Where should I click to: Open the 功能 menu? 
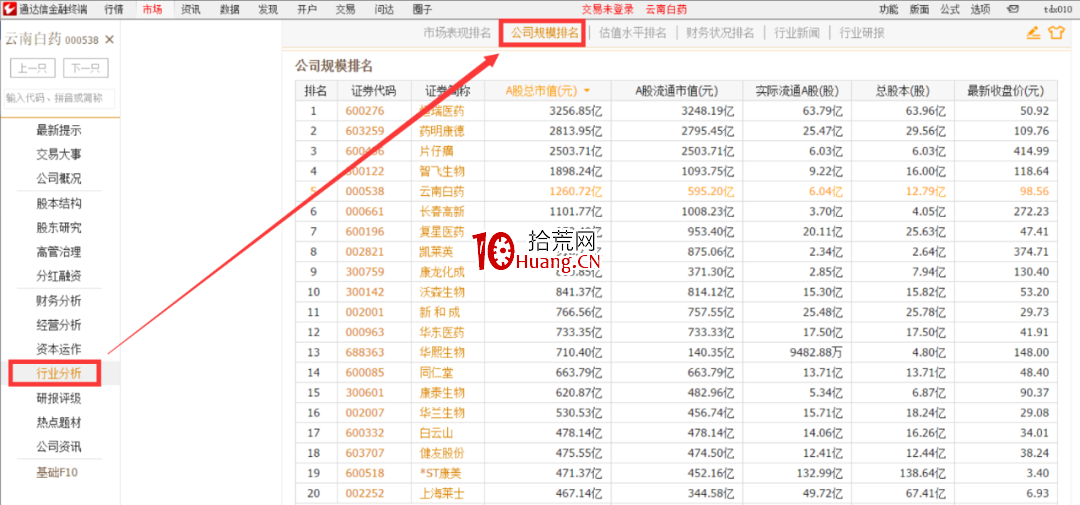click(889, 10)
